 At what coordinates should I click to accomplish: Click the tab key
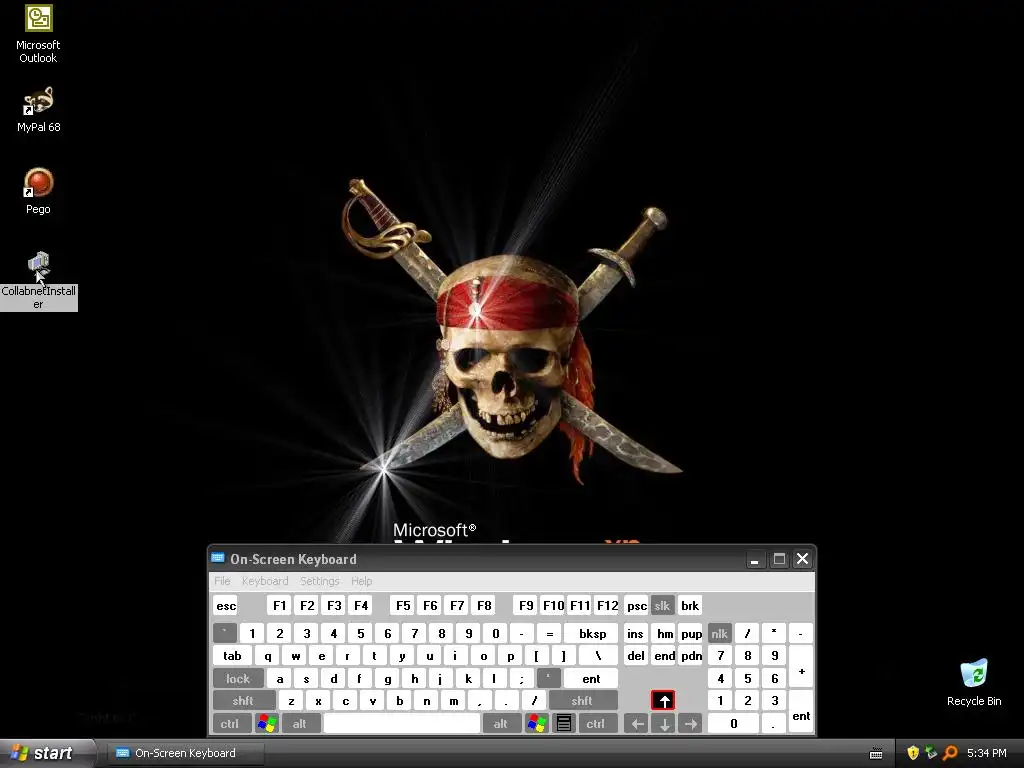(232, 656)
